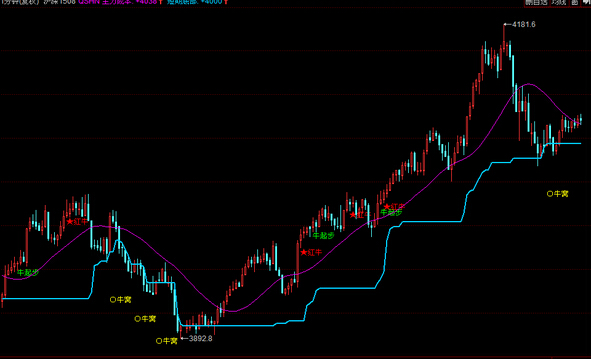This screenshot has width=592, height=360.
Task: Click the 牛窝 marker beneath the most recent candles
Action: click(557, 194)
